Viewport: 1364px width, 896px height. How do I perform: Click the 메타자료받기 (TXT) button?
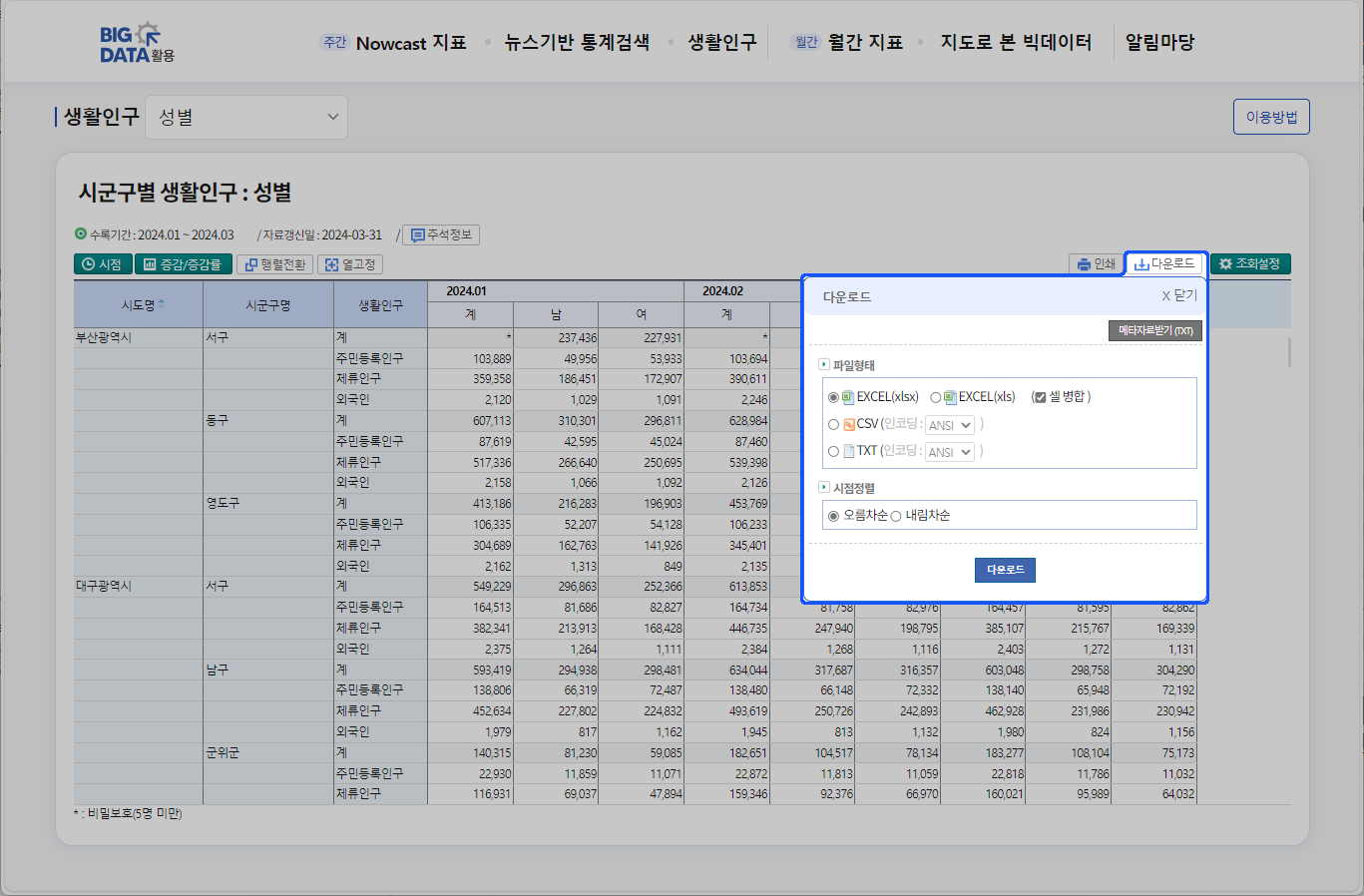1154,331
